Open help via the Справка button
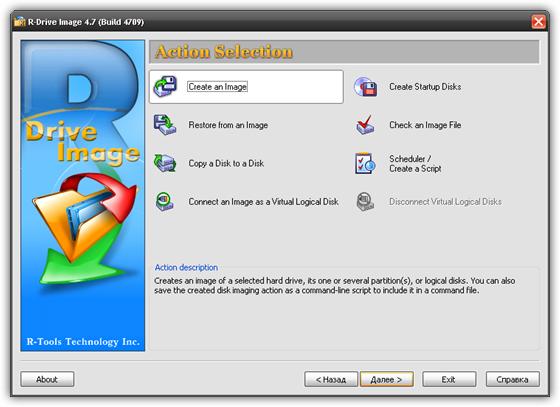Screen dimensions: 560x407 (x=512, y=379)
